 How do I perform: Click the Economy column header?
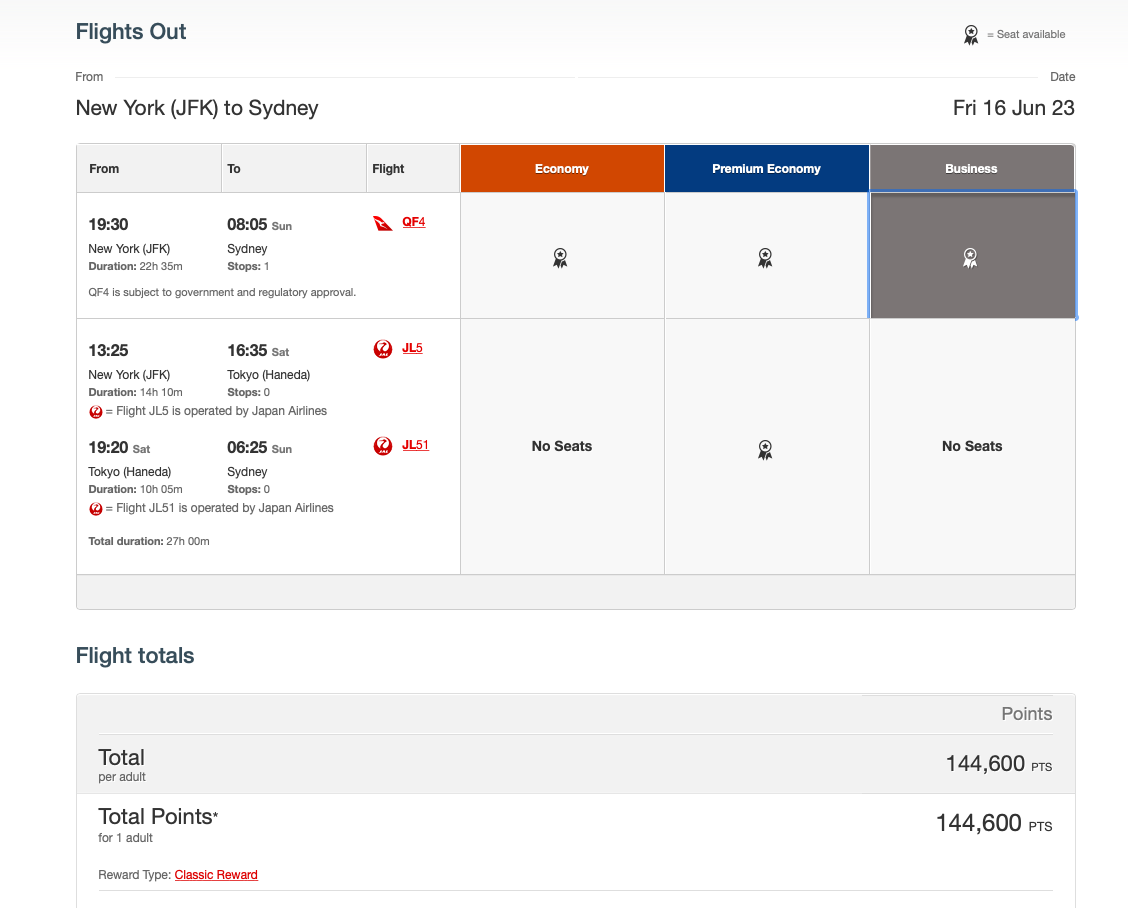coord(561,168)
